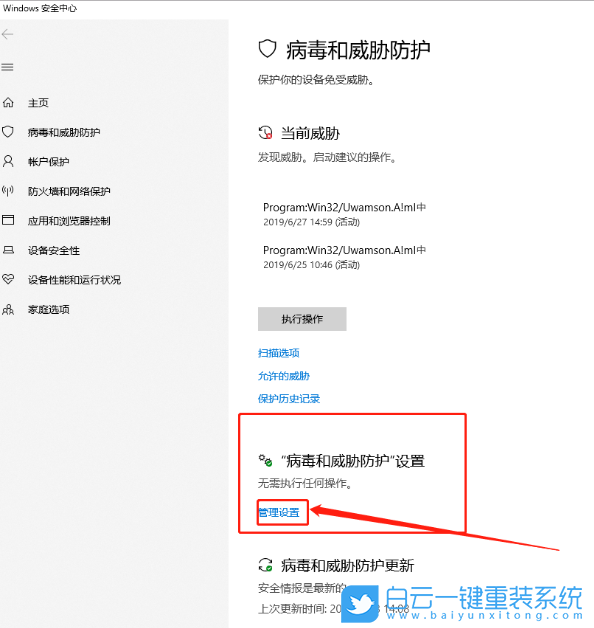Screen dimensions: 594x628
Task: Click the refresh icon beside 病毒和威胁防护更新
Action: click(265, 565)
